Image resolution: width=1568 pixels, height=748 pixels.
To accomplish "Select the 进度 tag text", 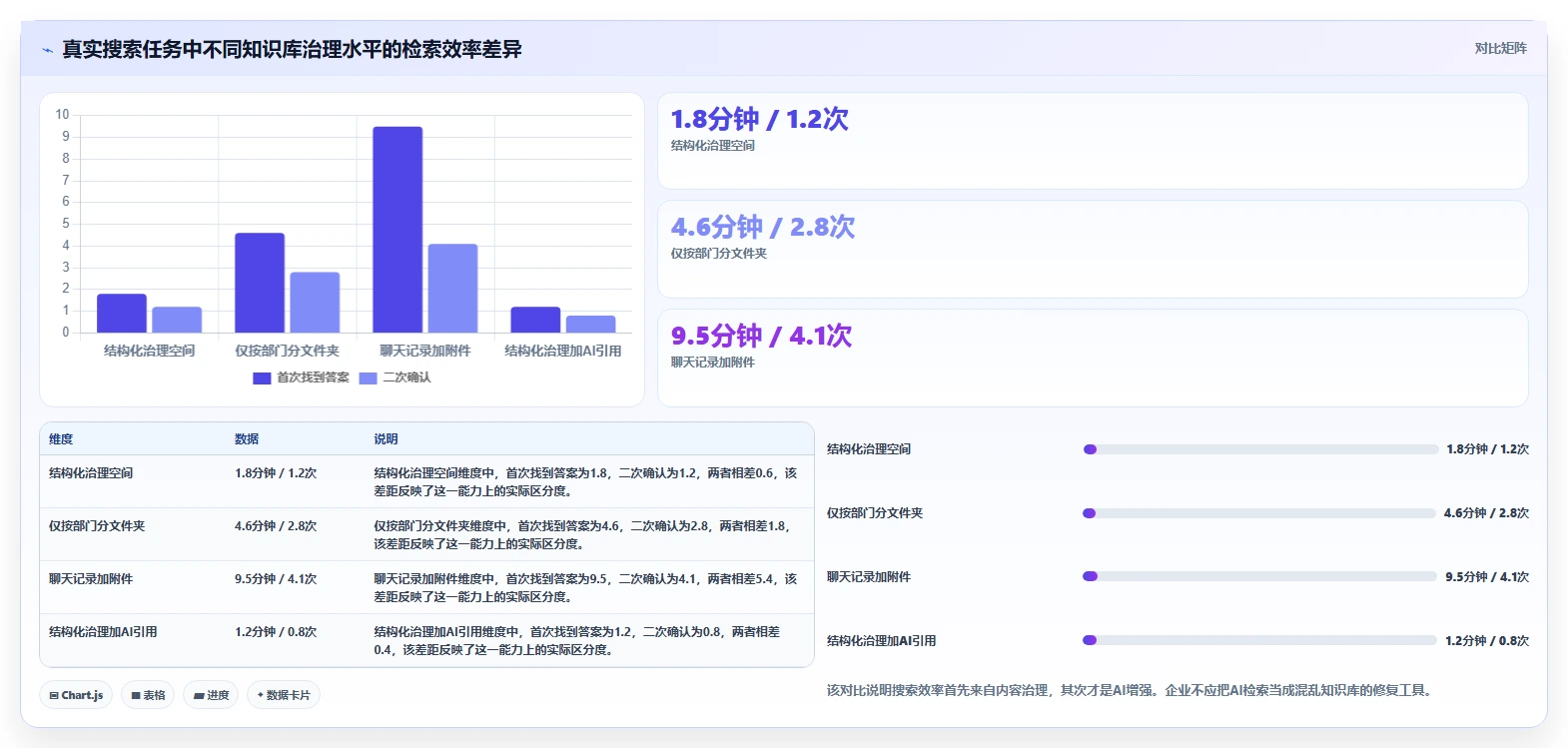I will 218,695.
